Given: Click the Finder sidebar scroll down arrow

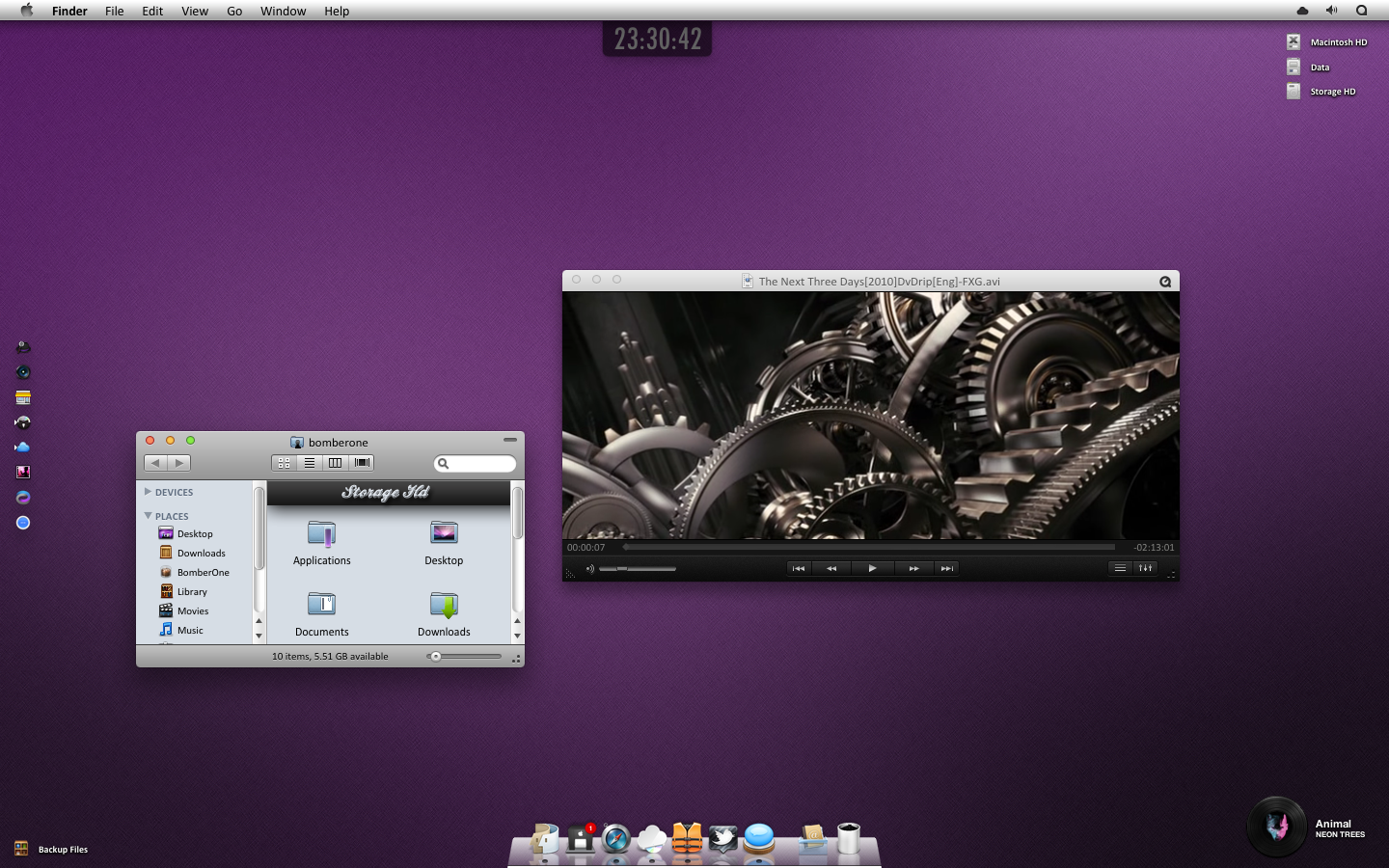Looking at the screenshot, I should point(259,636).
